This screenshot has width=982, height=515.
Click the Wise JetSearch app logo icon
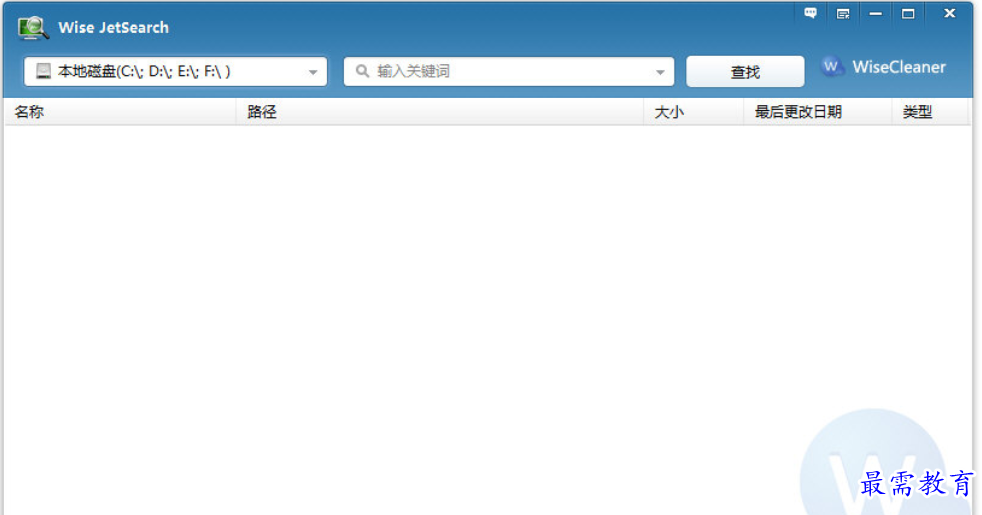(x=33, y=28)
